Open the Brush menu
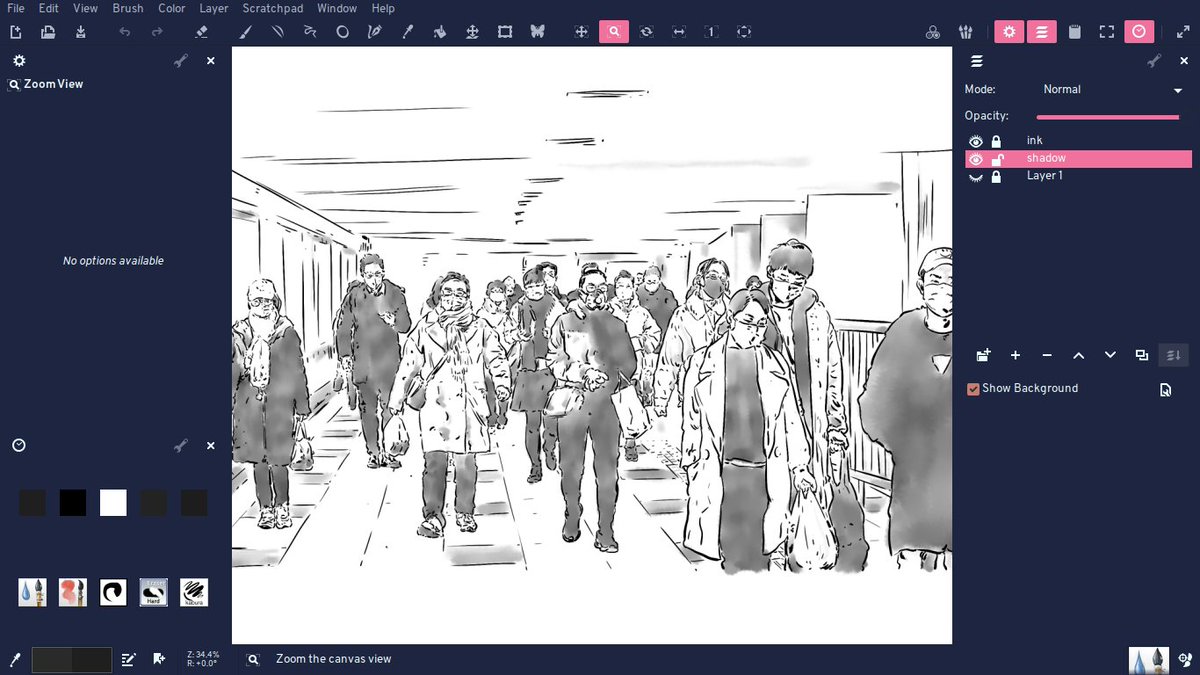1200x675 pixels. pyautogui.click(x=127, y=8)
